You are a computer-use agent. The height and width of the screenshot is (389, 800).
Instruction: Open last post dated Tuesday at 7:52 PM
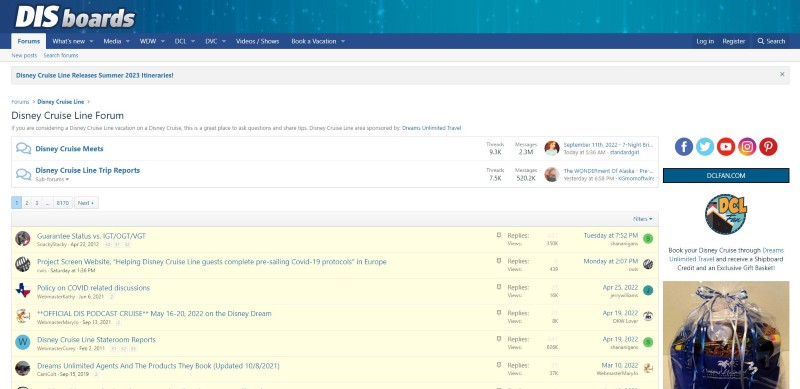pos(611,235)
